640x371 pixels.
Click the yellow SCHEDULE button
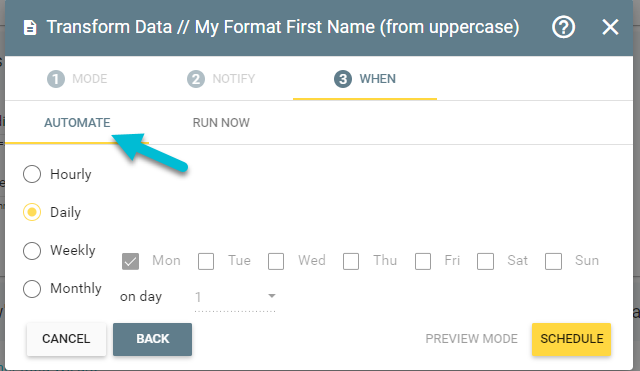571,339
